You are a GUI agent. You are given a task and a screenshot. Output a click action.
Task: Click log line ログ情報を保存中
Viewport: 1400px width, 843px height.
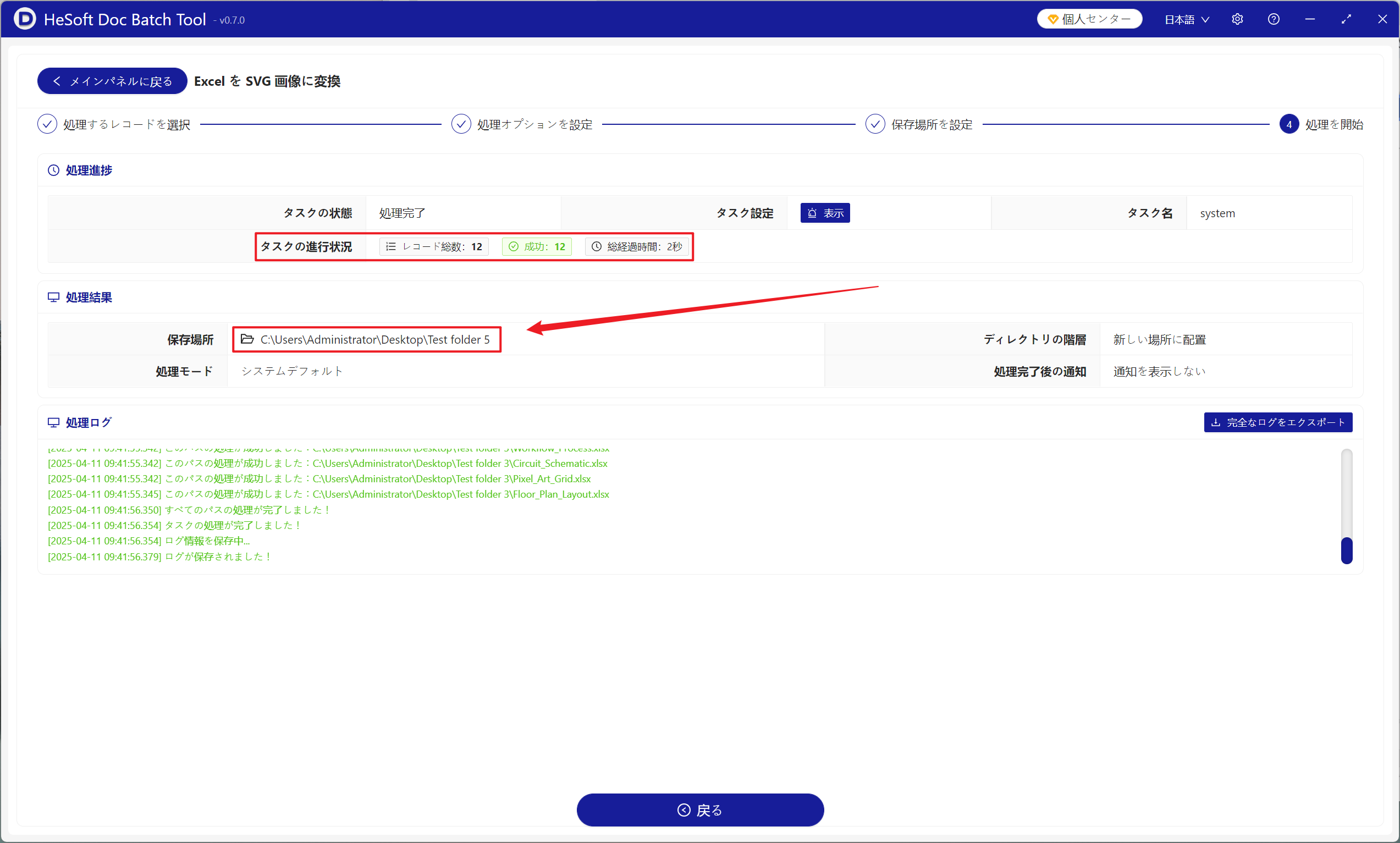click(x=149, y=541)
